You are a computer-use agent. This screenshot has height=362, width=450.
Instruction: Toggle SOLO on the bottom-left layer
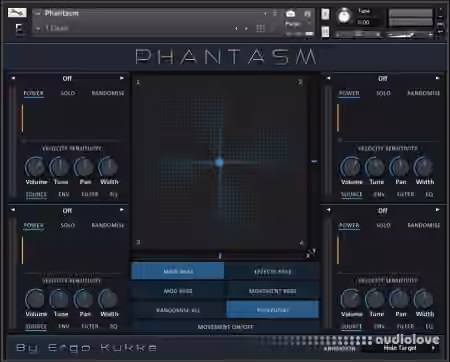coord(68,225)
